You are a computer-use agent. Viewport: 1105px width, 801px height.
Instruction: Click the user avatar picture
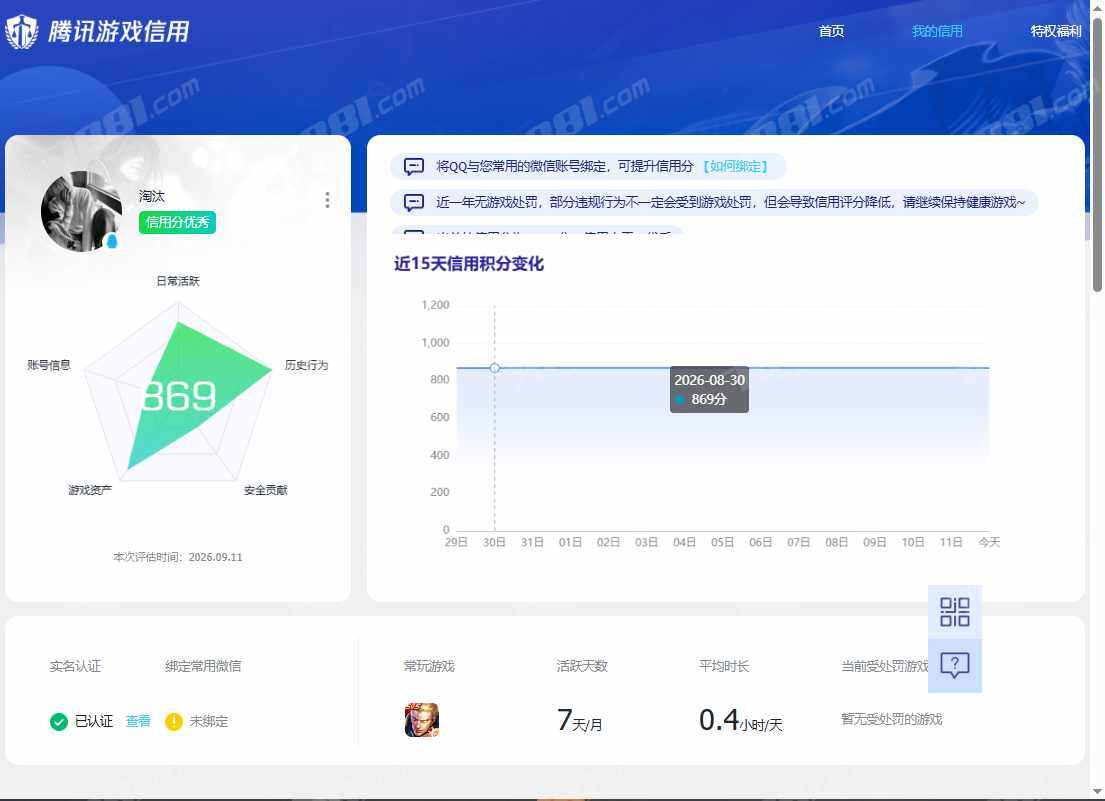tap(81, 211)
